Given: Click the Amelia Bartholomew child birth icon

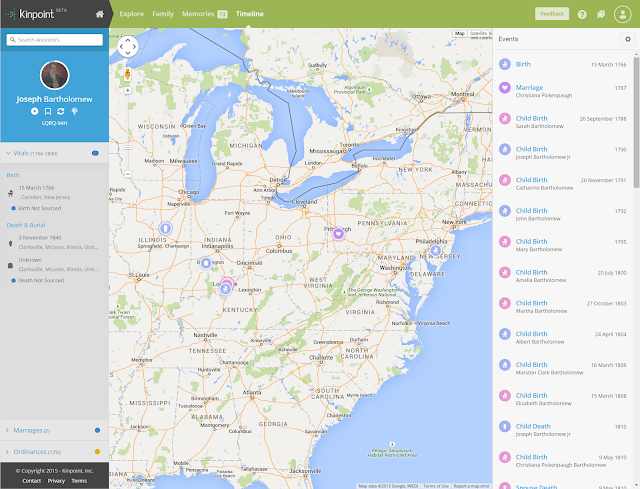Looking at the screenshot, I should [505, 272].
